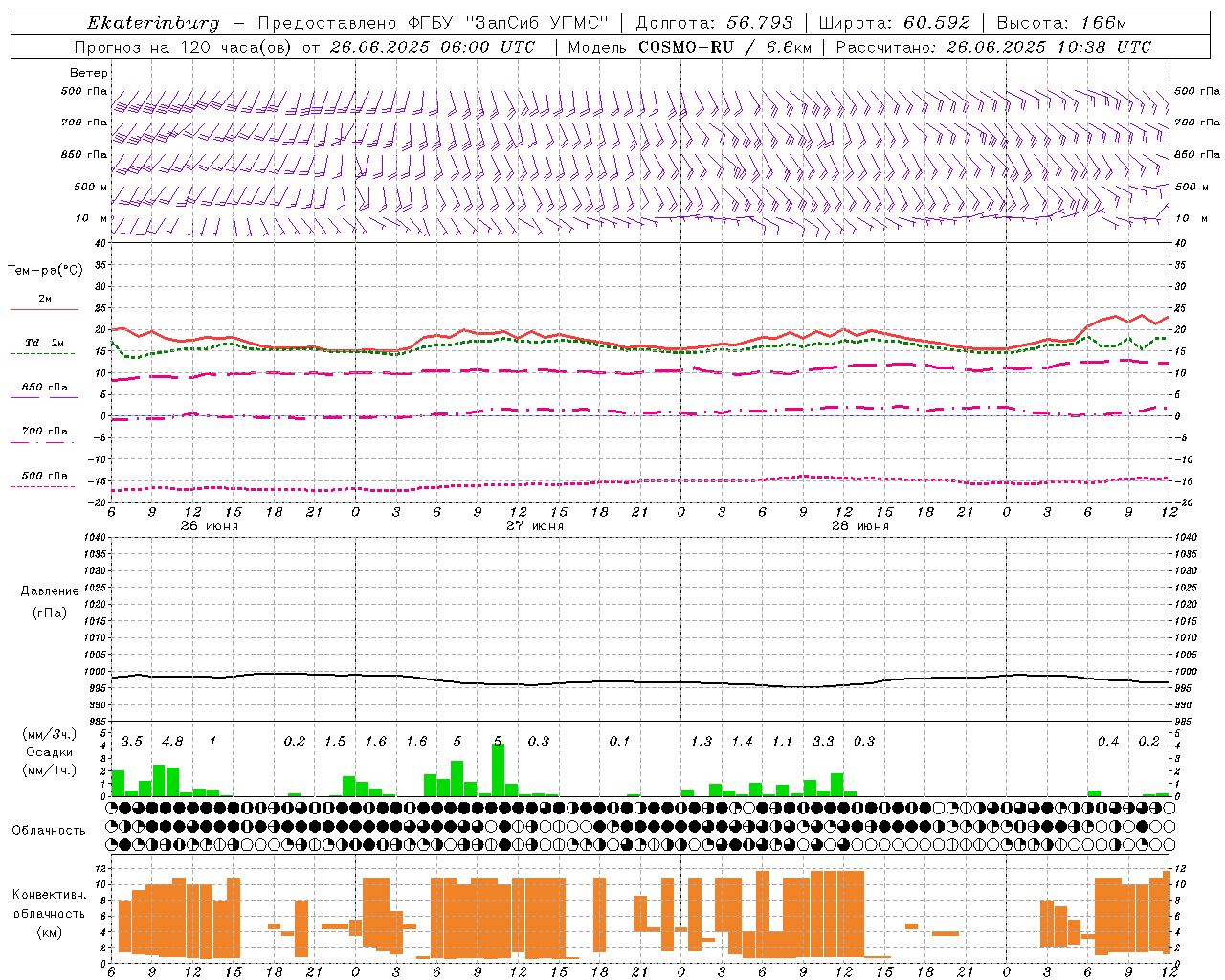Screen dimensions: 1225x980
Task: Click the Облачность cloud cover label
Action: pyautogui.click(x=49, y=830)
